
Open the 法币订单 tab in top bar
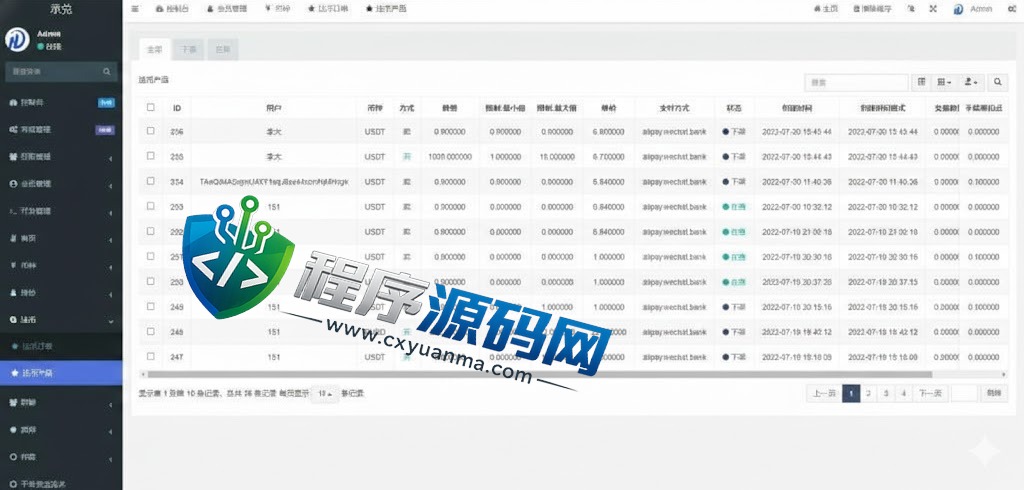point(328,9)
